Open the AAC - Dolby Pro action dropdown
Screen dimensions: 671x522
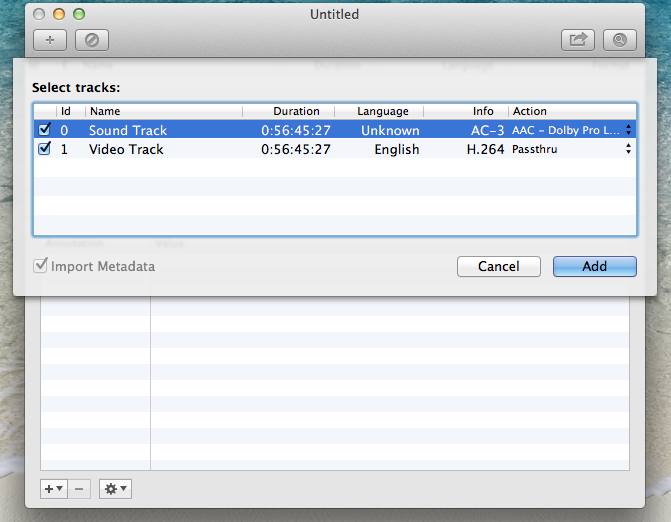click(x=571, y=130)
